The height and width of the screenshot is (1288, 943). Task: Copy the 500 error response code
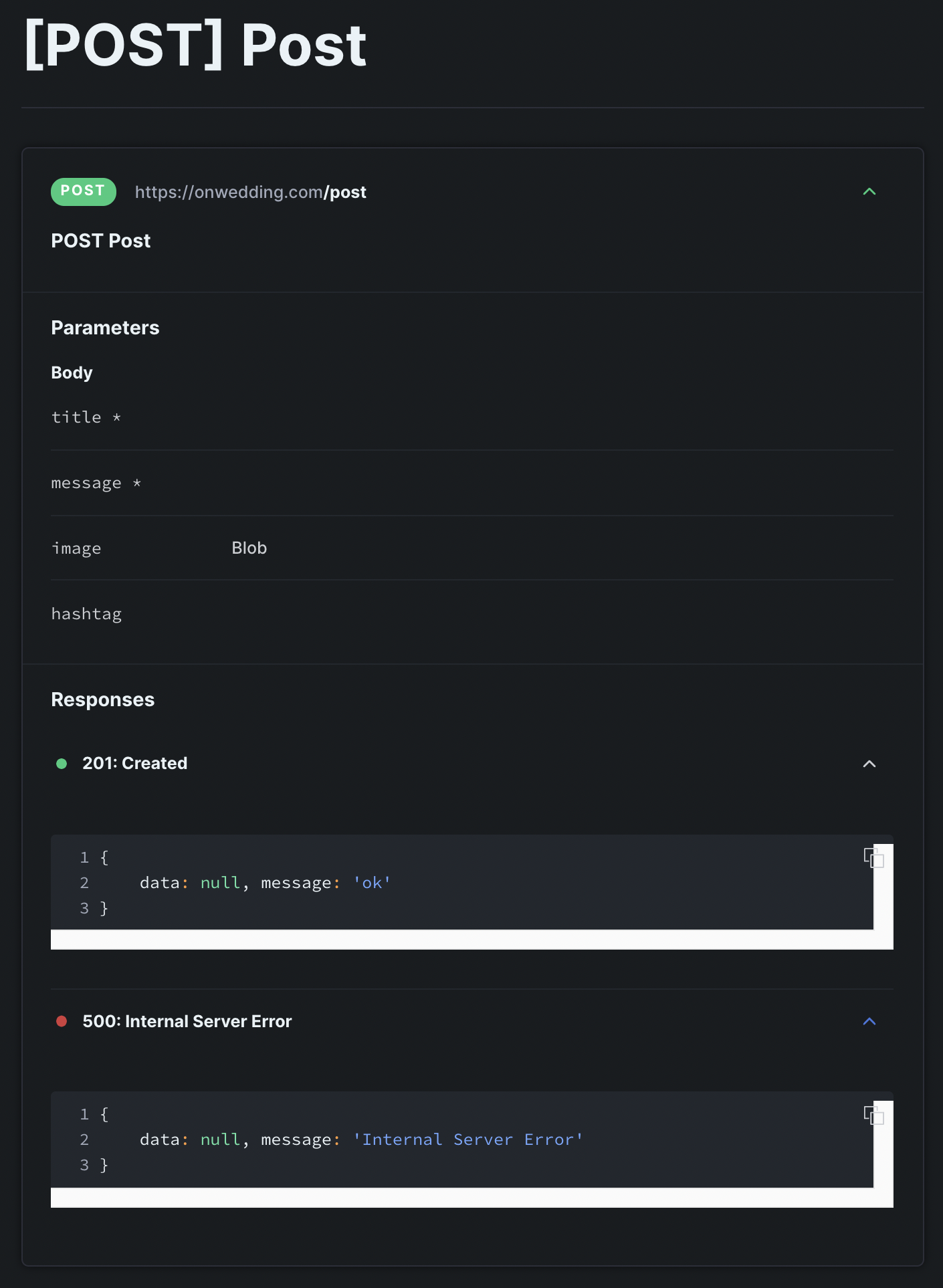click(x=873, y=1115)
